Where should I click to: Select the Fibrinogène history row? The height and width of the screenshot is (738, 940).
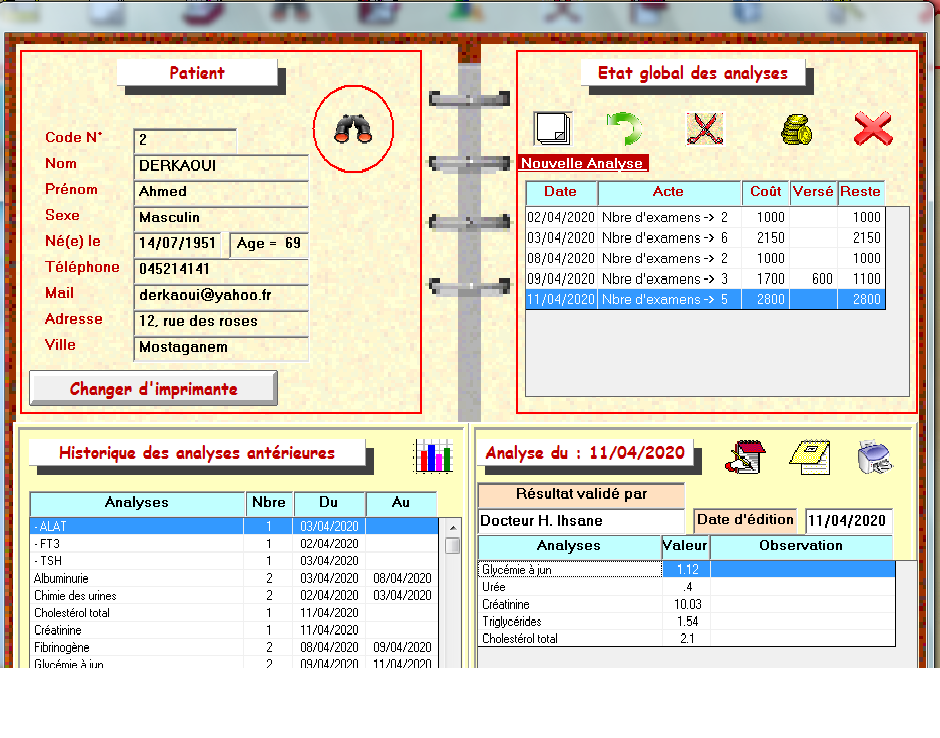(x=234, y=647)
